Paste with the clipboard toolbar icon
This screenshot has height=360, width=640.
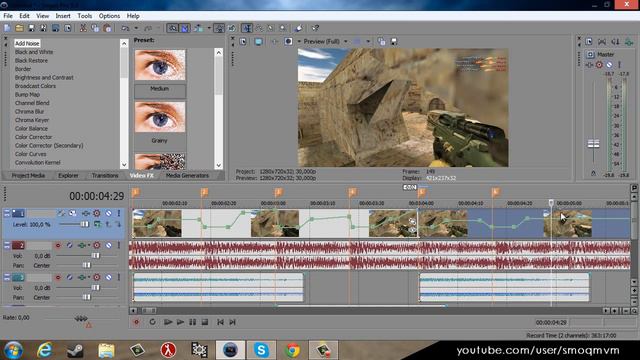107,28
